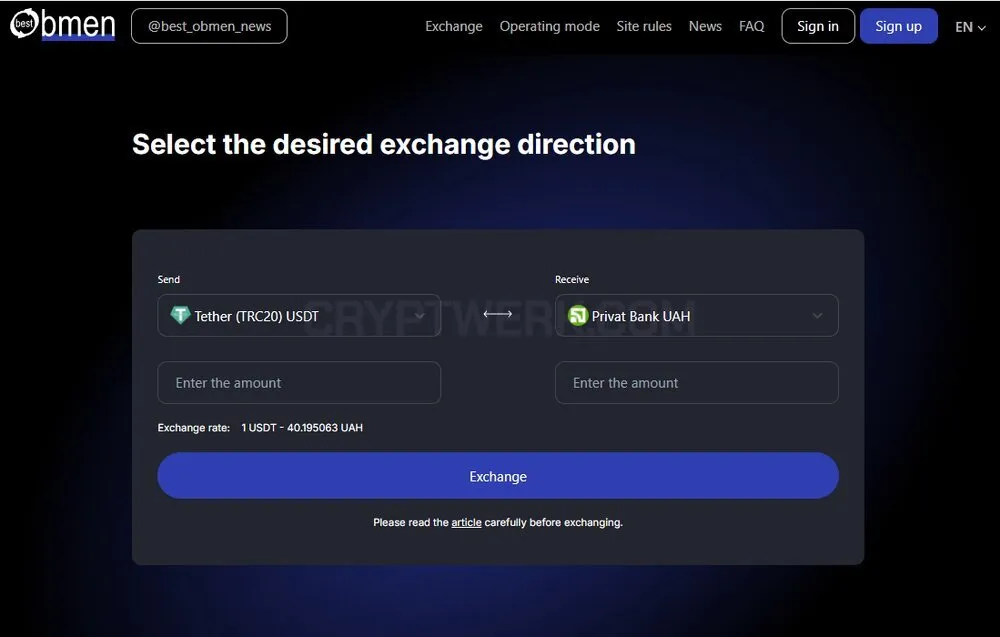1000x637 pixels.
Task: Open the EN language selector
Action: [970, 27]
